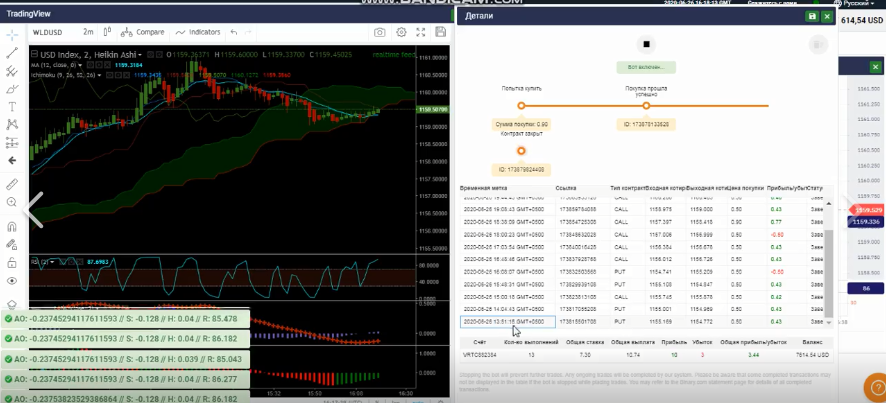Hide the MA indicator via its eye icon

(x=88, y=65)
